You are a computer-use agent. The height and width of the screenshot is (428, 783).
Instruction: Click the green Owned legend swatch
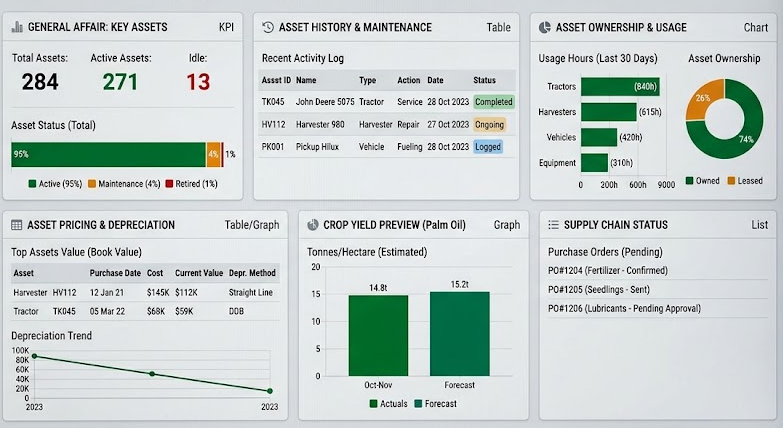[x=690, y=181]
